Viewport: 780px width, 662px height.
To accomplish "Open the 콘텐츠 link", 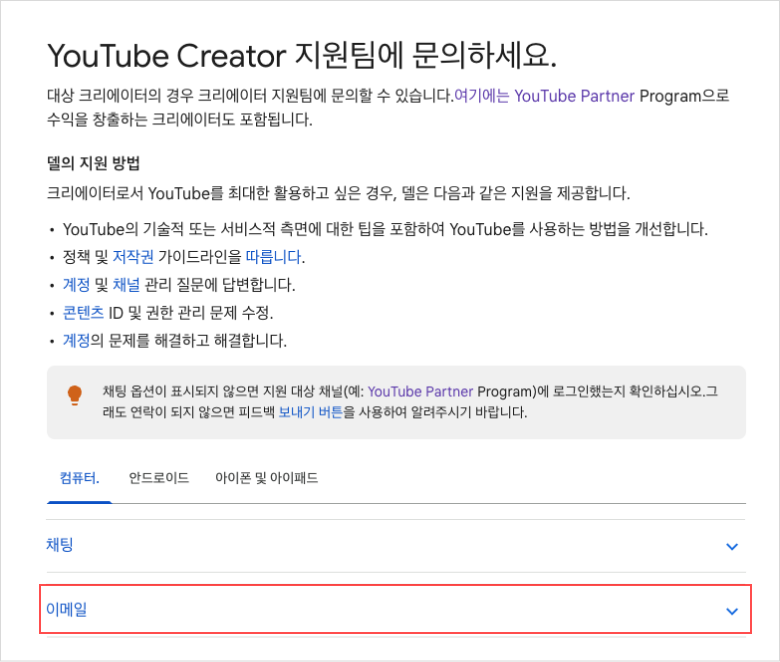I will pyautogui.click(x=83, y=313).
